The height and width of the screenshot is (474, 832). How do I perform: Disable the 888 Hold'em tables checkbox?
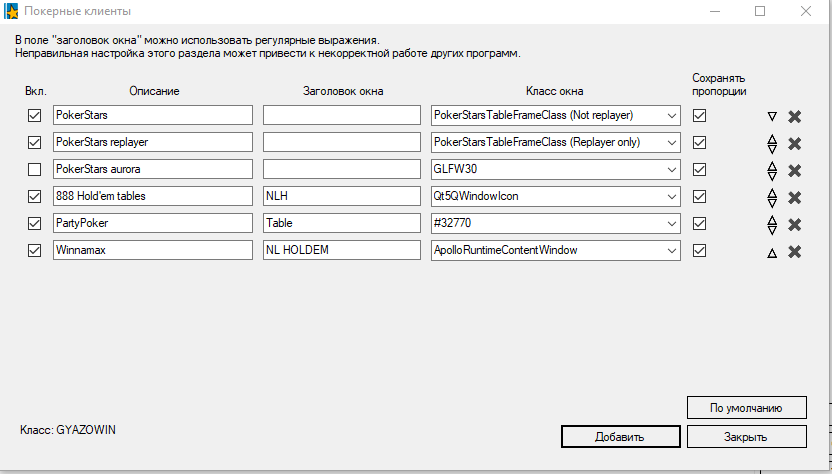coord(34,196)
